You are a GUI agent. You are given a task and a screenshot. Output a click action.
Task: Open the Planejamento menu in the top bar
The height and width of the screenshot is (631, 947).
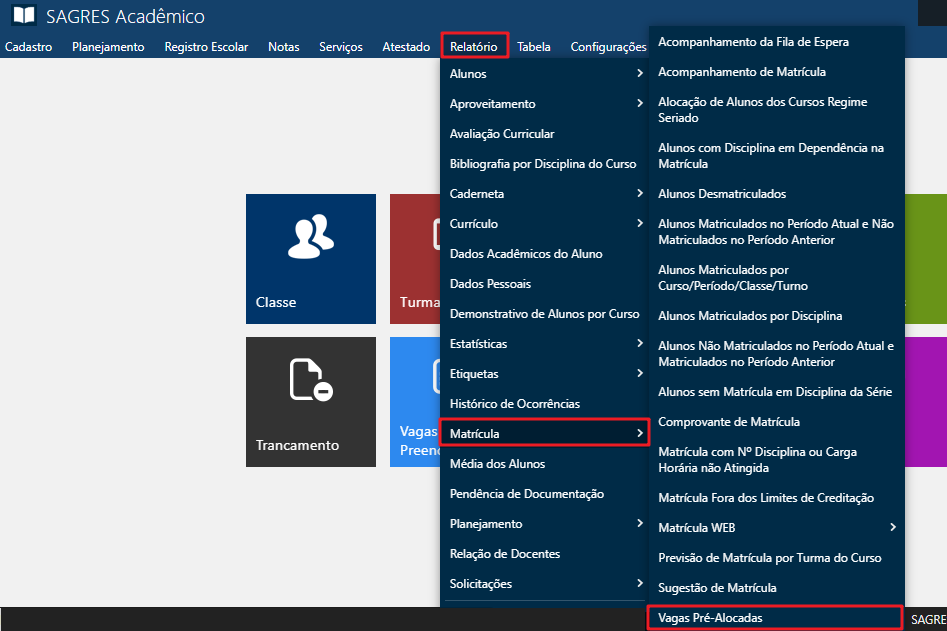tap(108, 46)
